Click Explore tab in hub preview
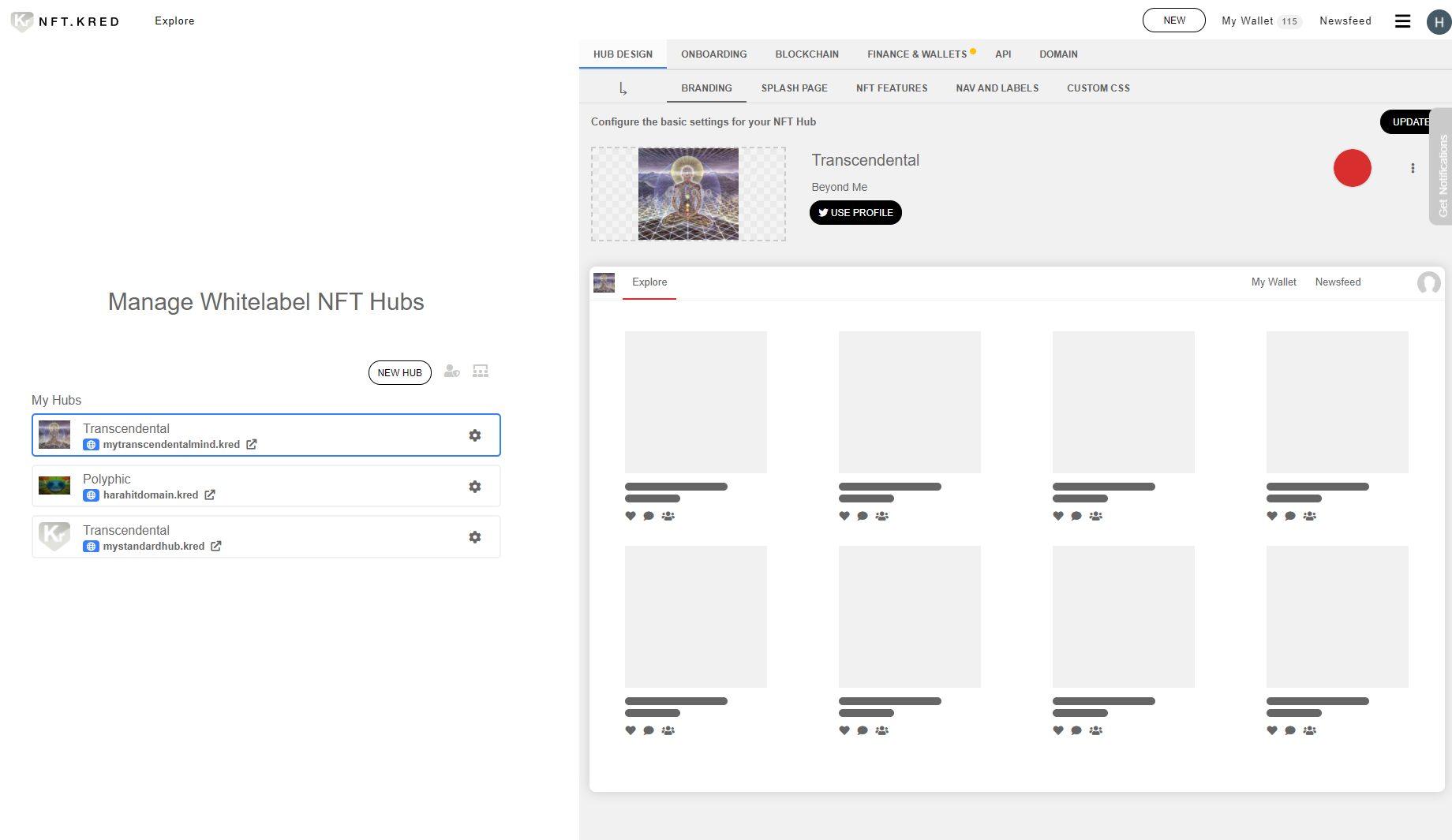 (649, 282)
